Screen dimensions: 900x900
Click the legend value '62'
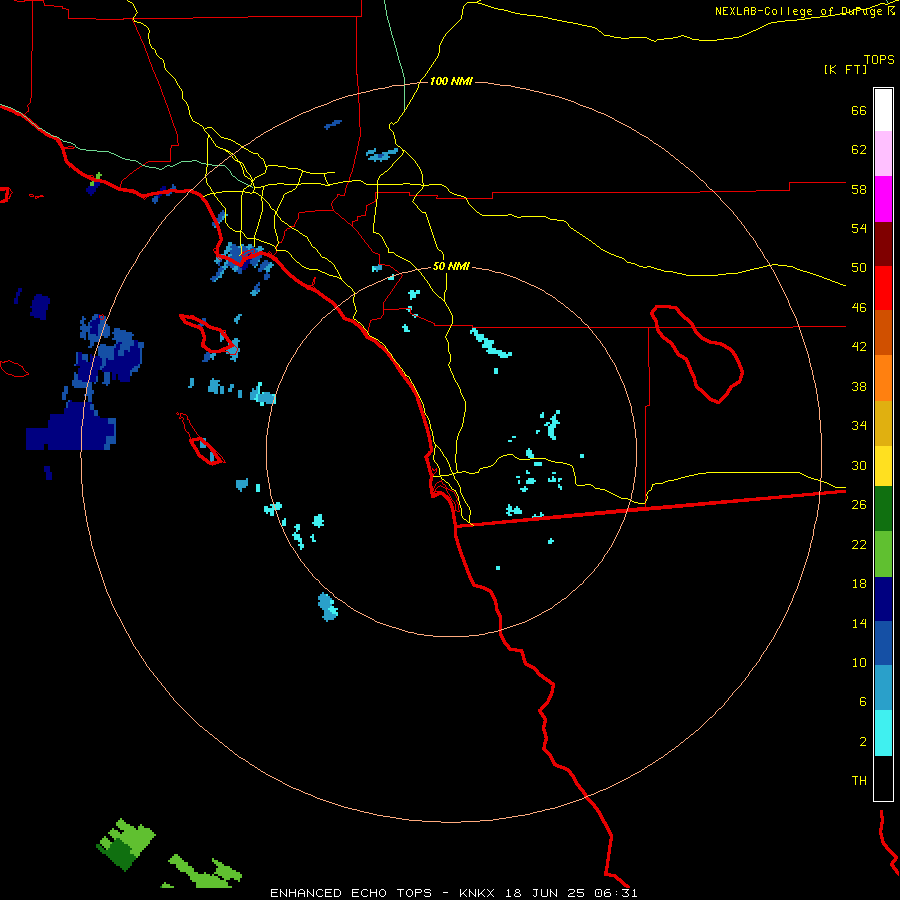(859, 150)
